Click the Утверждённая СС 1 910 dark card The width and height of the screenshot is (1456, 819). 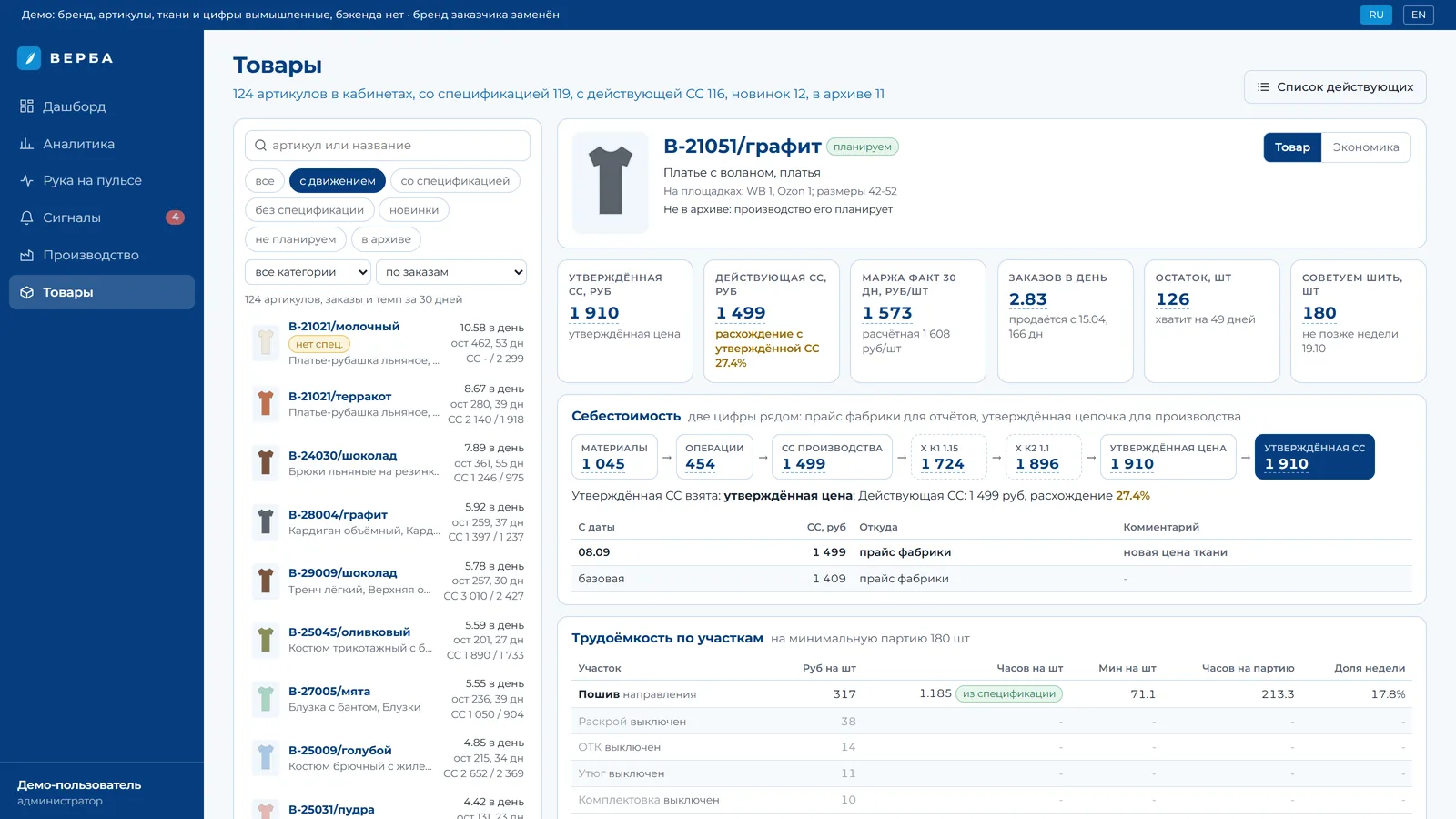pyautogui.click(x=1315, y=457)
